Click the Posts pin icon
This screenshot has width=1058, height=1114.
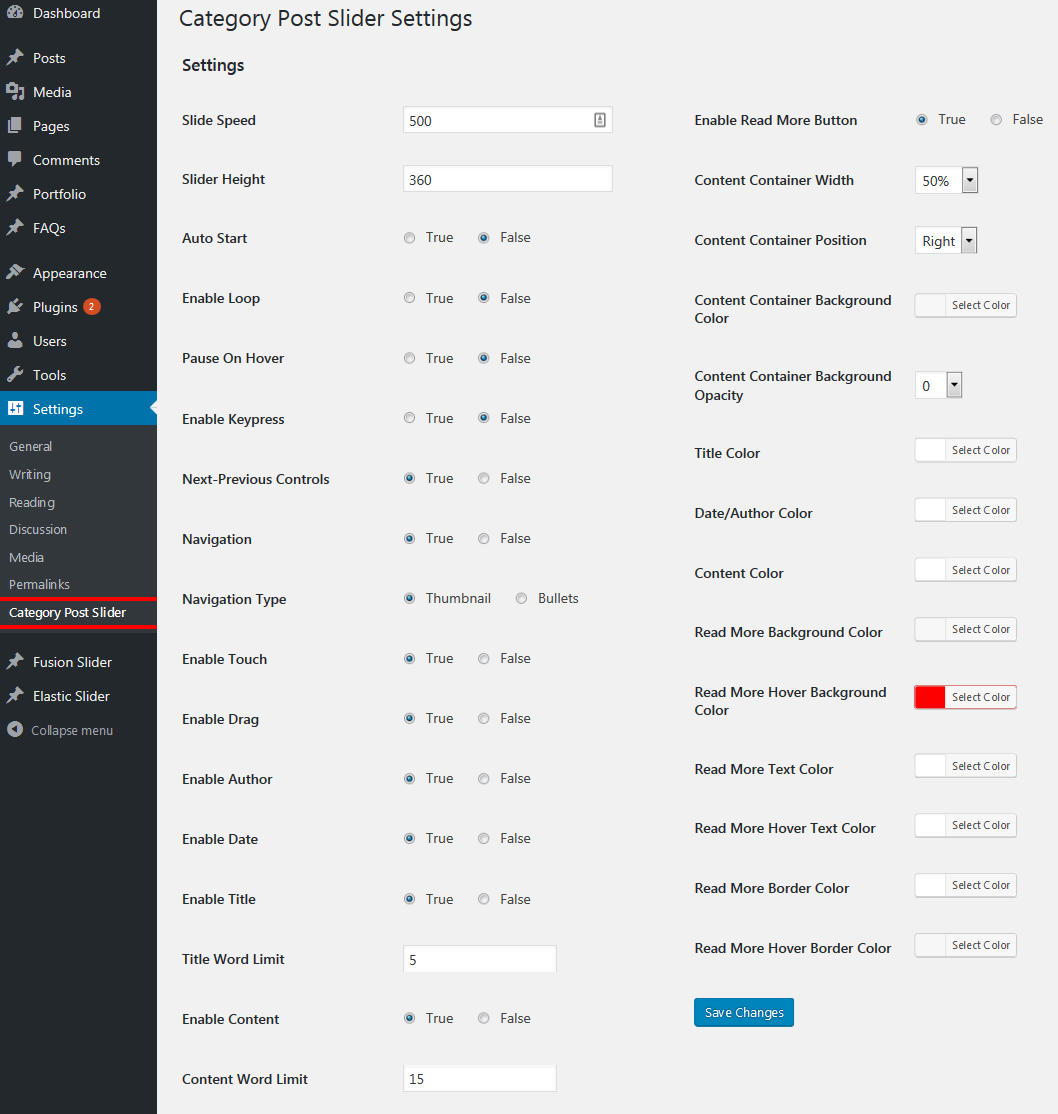(x=15, y=58)
